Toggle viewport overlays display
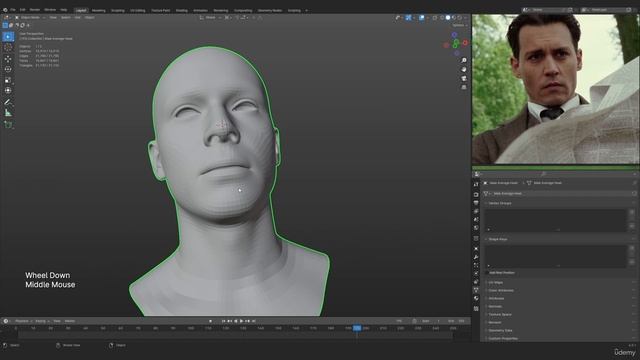 422,18
